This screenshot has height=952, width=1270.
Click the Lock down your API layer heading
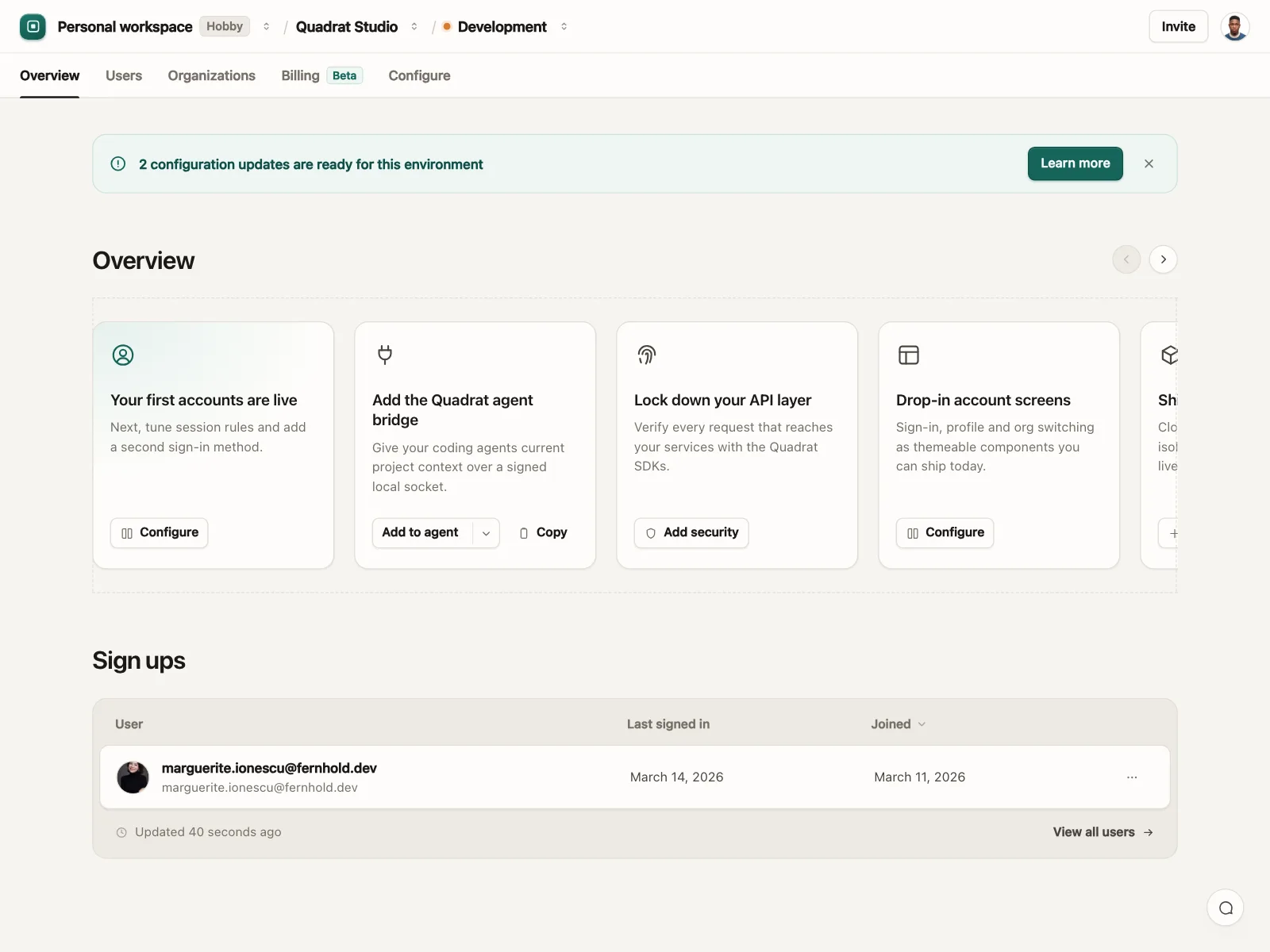723,401
